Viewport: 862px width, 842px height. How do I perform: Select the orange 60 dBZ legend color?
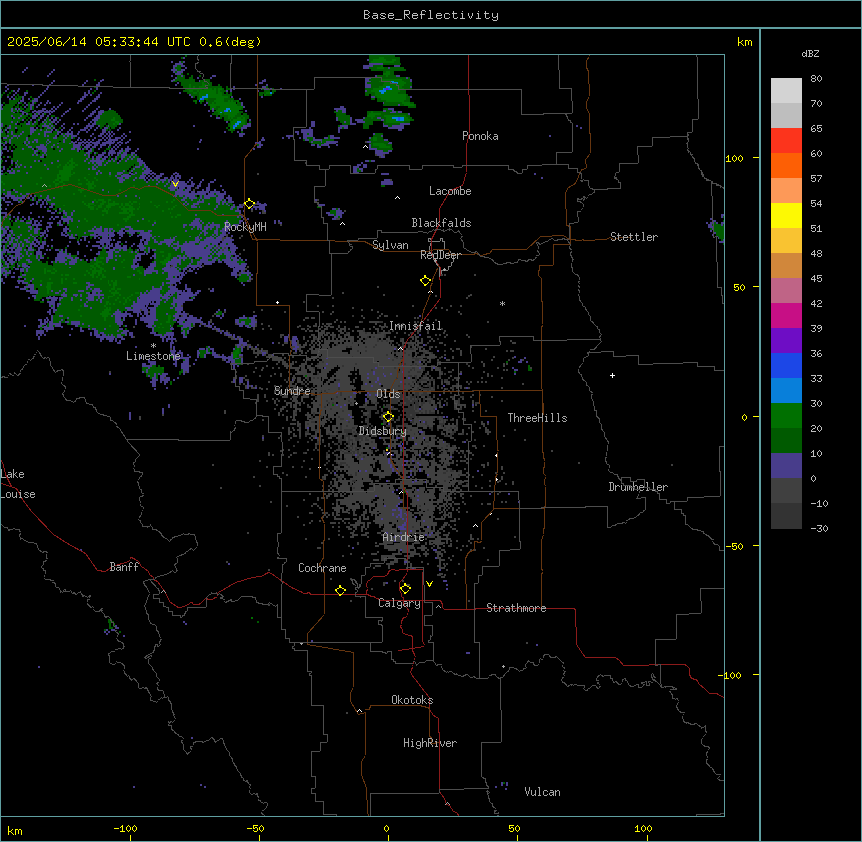click(786, 165)
